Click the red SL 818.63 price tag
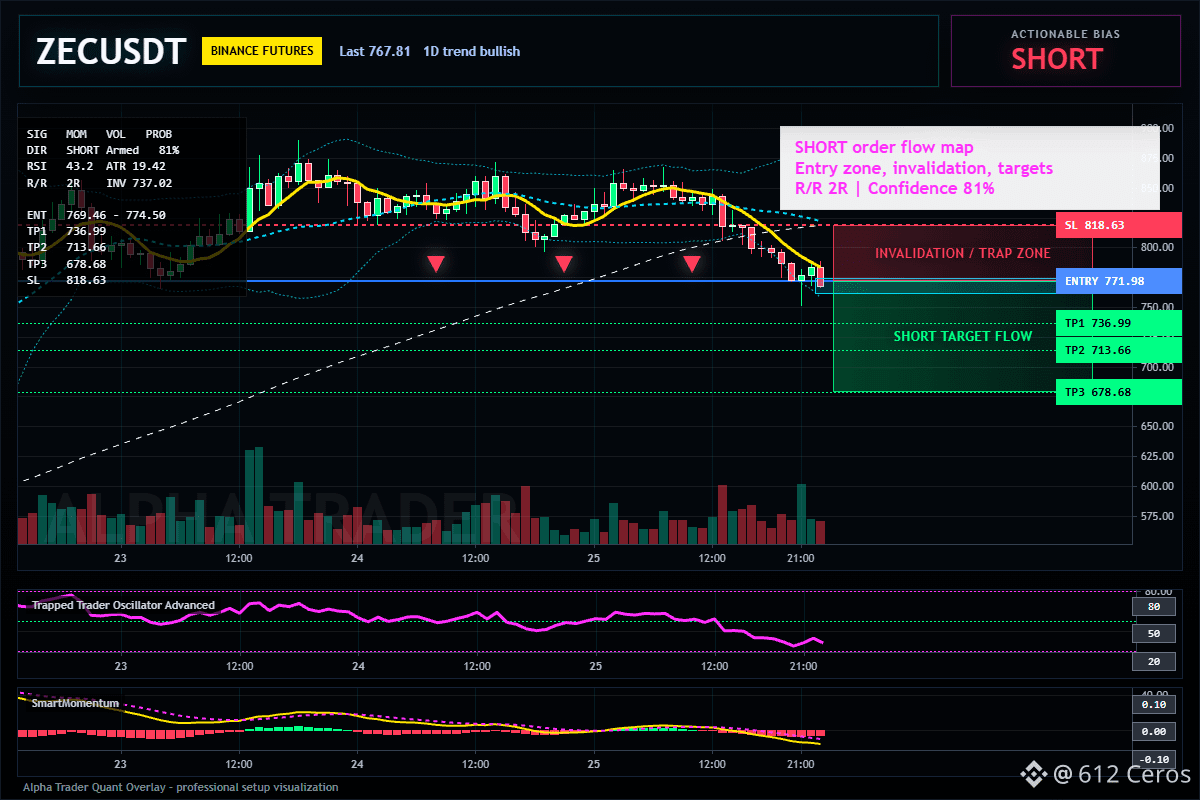 (1118, 225)
